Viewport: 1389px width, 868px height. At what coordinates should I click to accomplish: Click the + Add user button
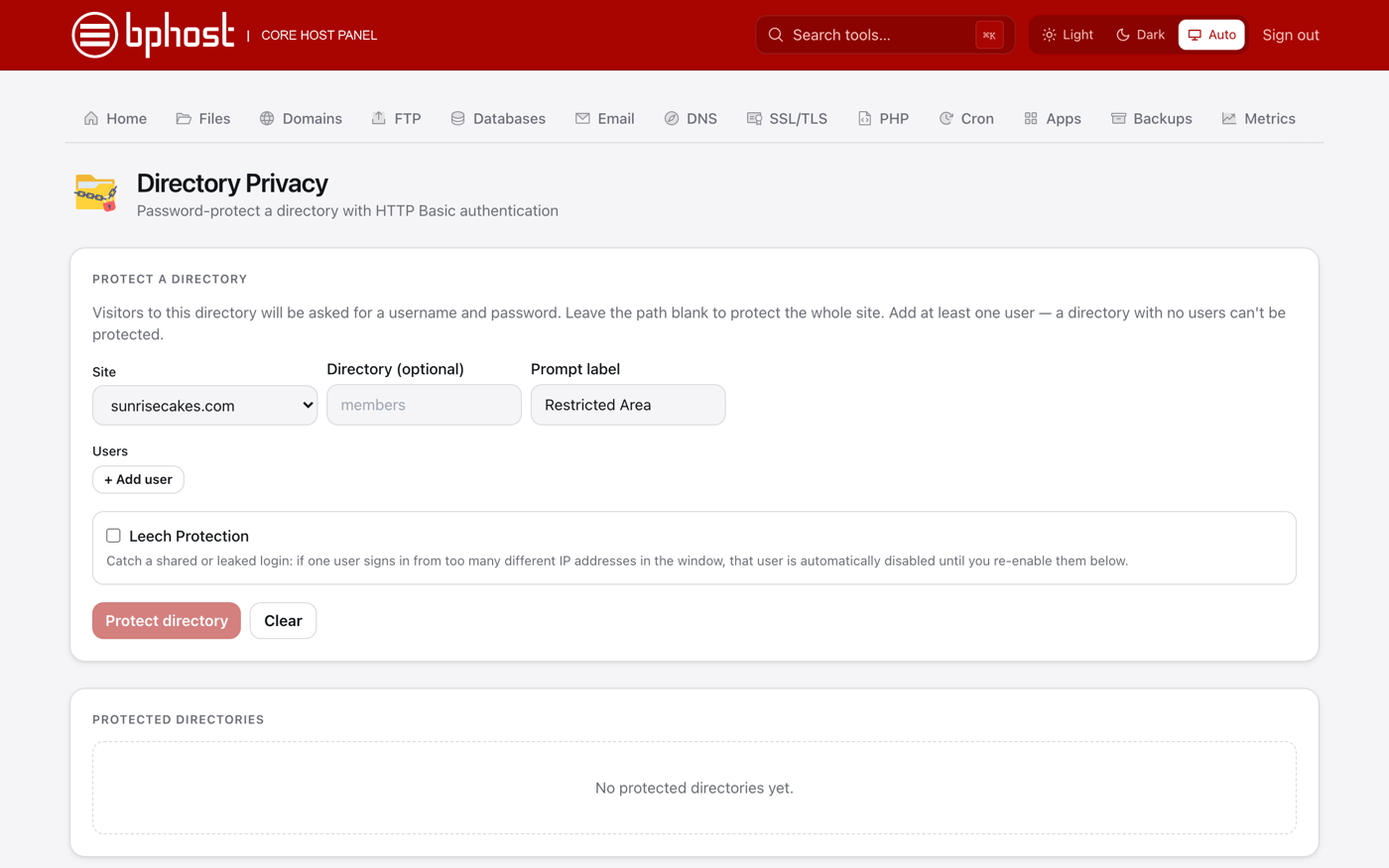pos(138,479)
